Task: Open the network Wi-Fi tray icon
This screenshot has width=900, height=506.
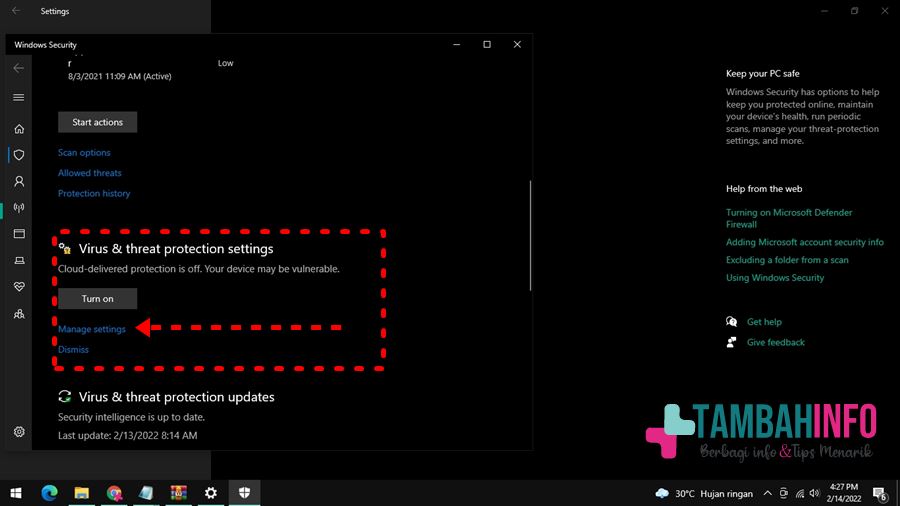Action: coord(800,493)
